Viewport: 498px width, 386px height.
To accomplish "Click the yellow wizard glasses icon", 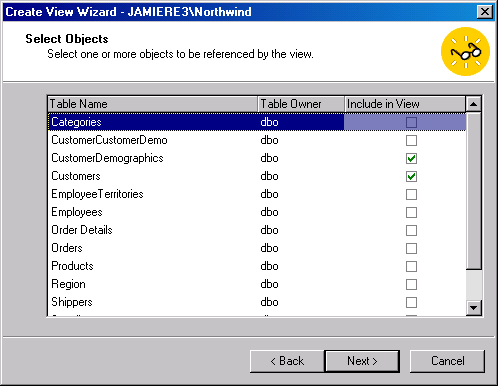I will click(465, 52).
